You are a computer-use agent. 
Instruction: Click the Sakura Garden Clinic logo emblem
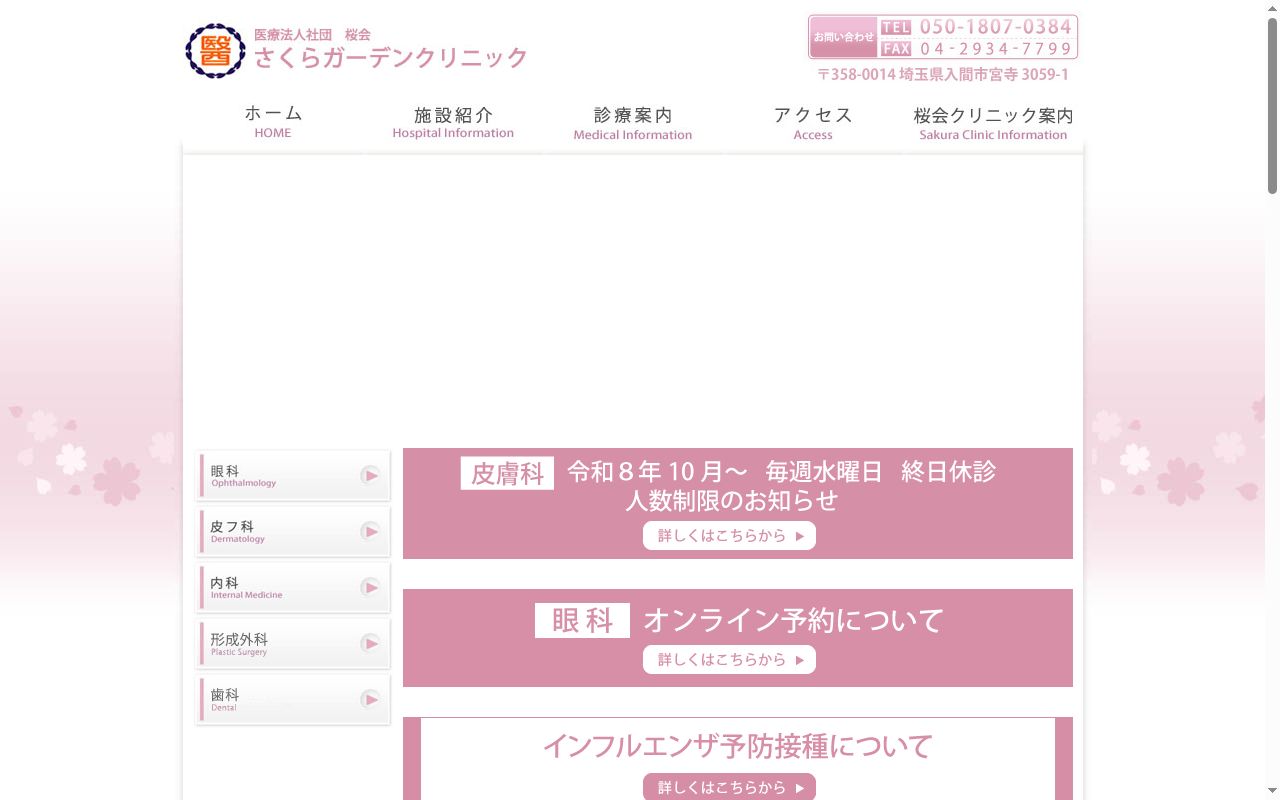[x=215, y=51]
